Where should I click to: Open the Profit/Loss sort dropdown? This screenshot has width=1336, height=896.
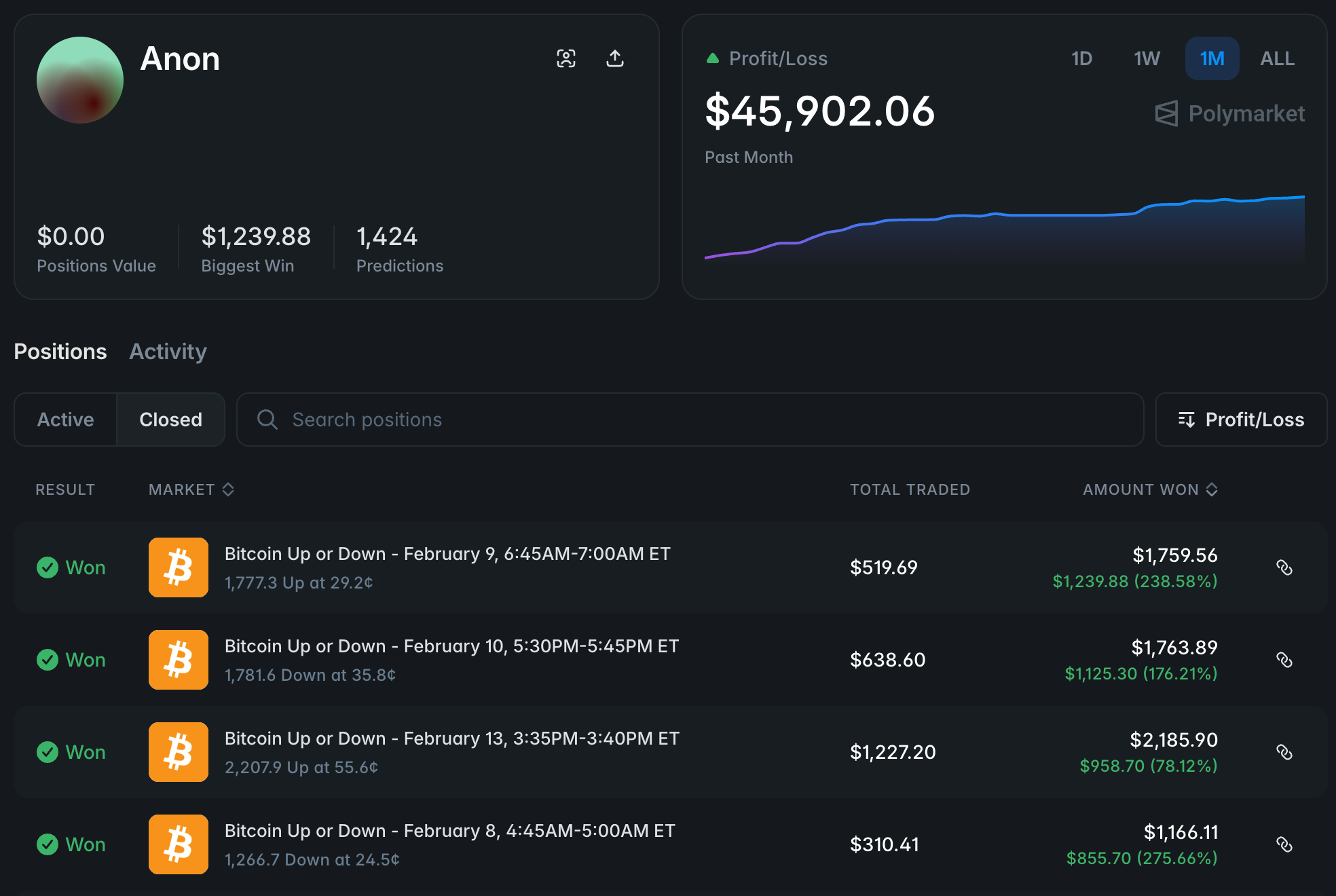(1241, 419)
